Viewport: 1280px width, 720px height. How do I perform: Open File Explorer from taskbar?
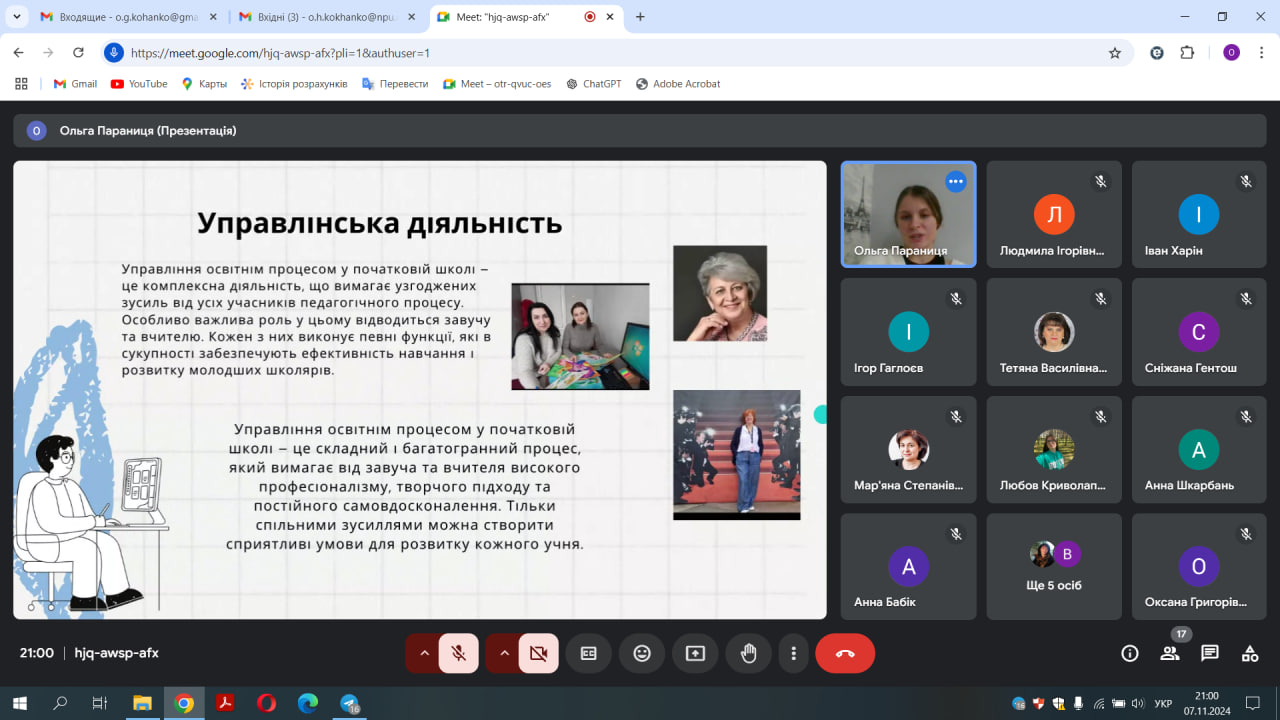coord(142,703)
